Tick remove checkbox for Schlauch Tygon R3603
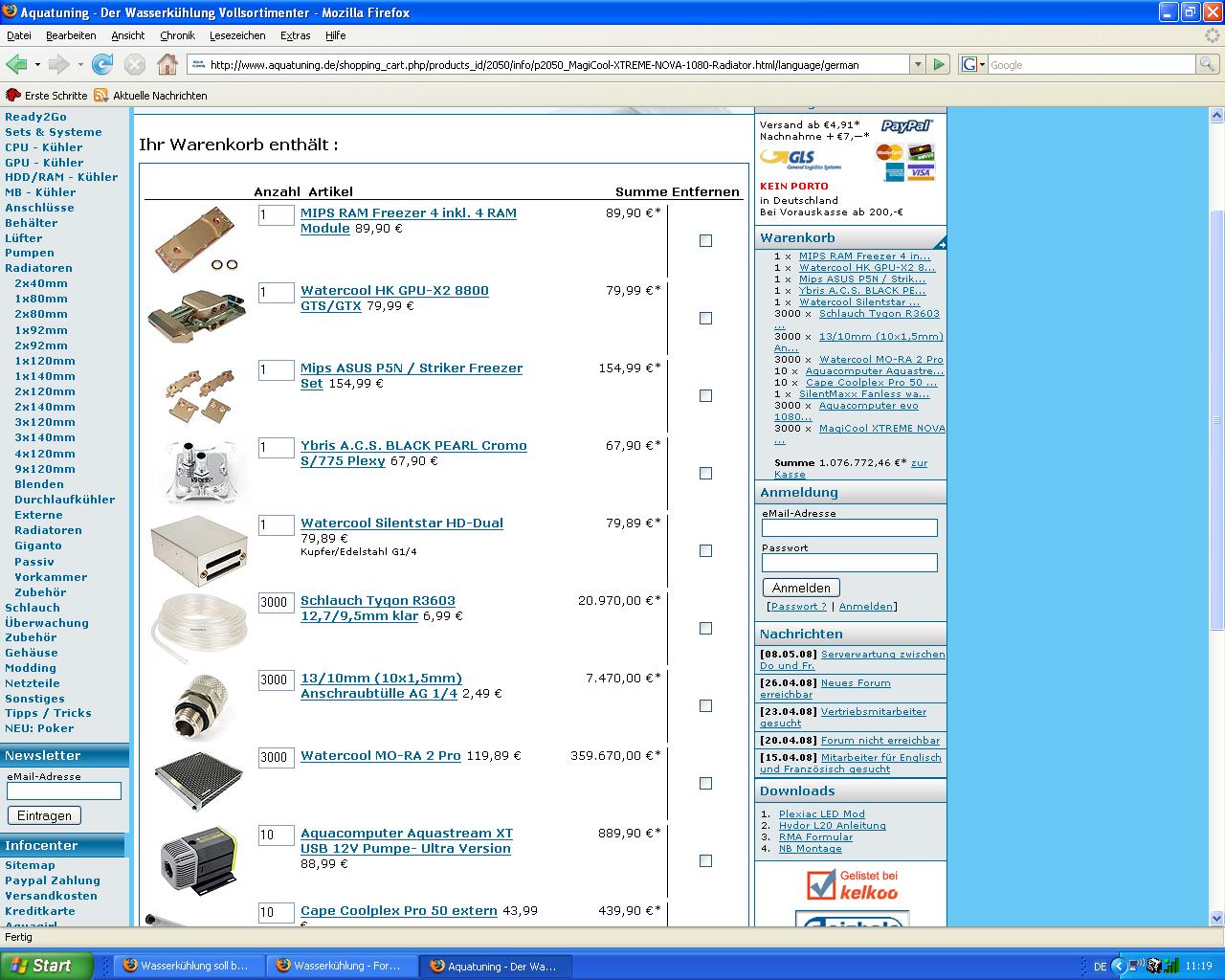Screen dimensions: 1225x980 tap(705, 629)
